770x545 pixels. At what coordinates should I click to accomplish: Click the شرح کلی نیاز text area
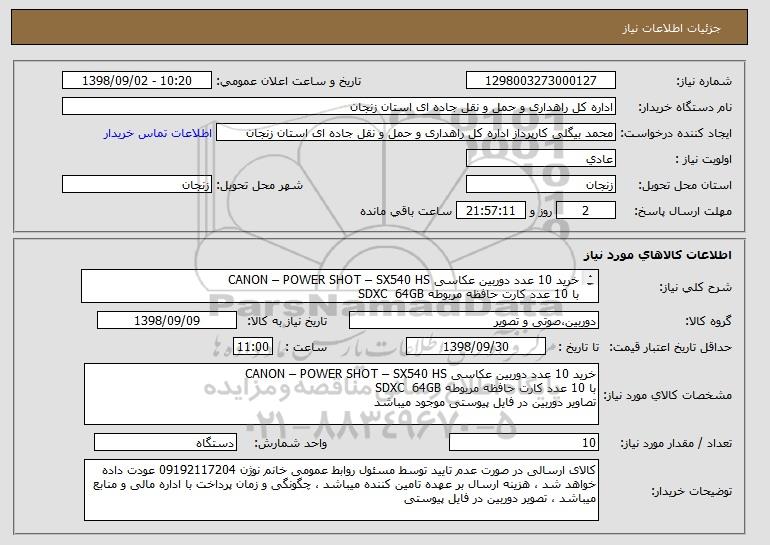point(340,286)
